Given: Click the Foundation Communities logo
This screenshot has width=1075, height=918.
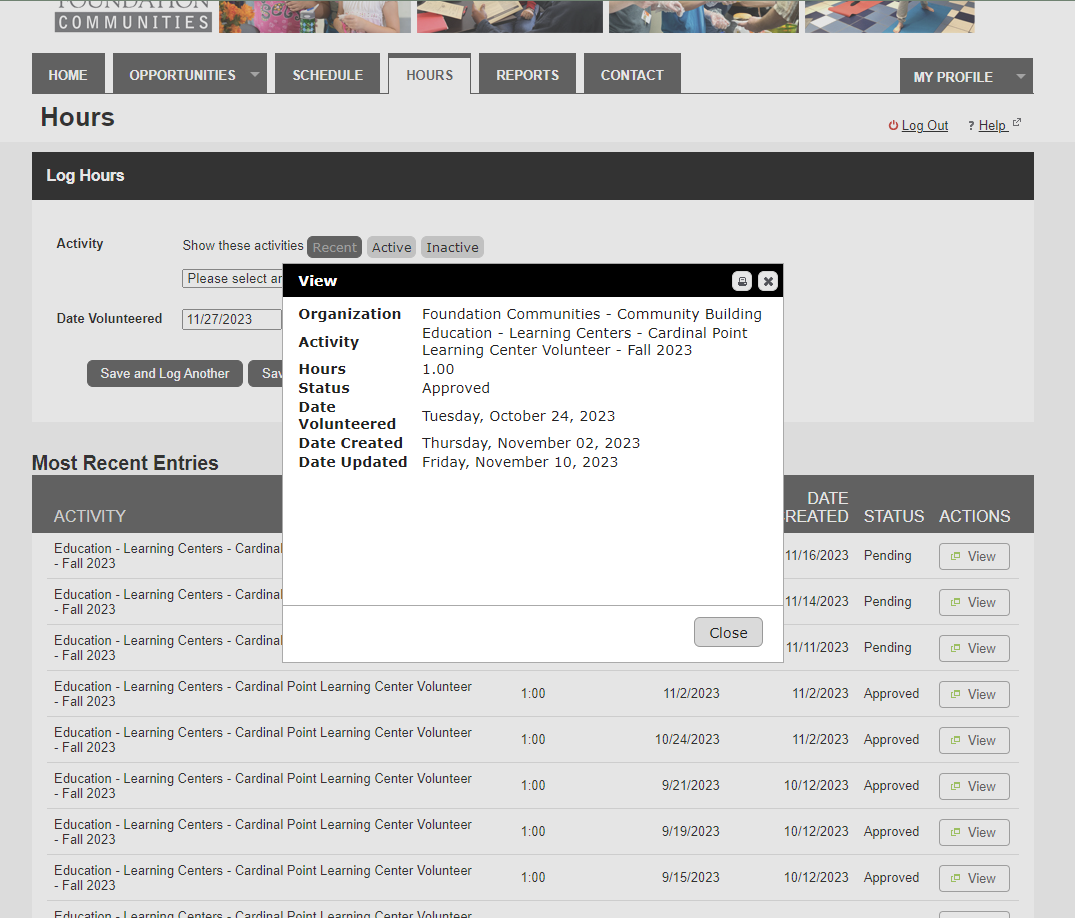Looking at the screenshot, I should (x=133, y=16).
